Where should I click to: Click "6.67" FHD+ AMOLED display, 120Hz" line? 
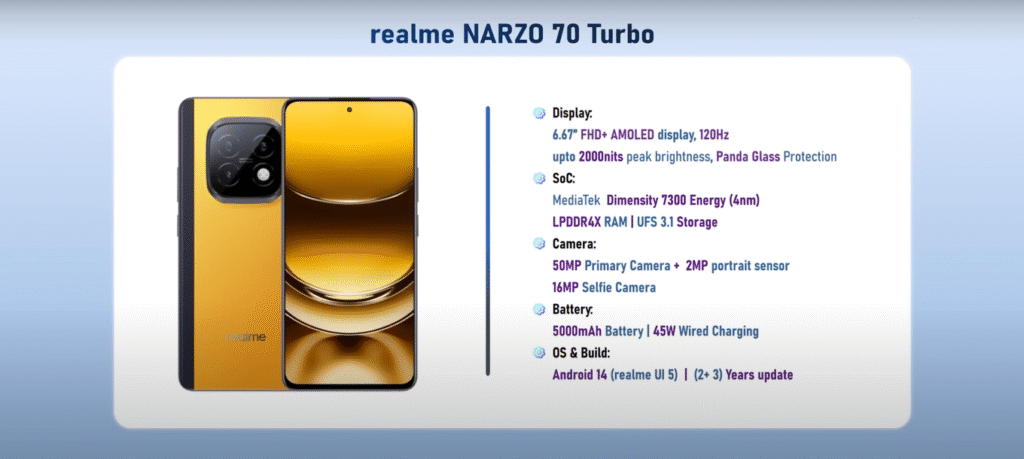click(x=640, y=135)
